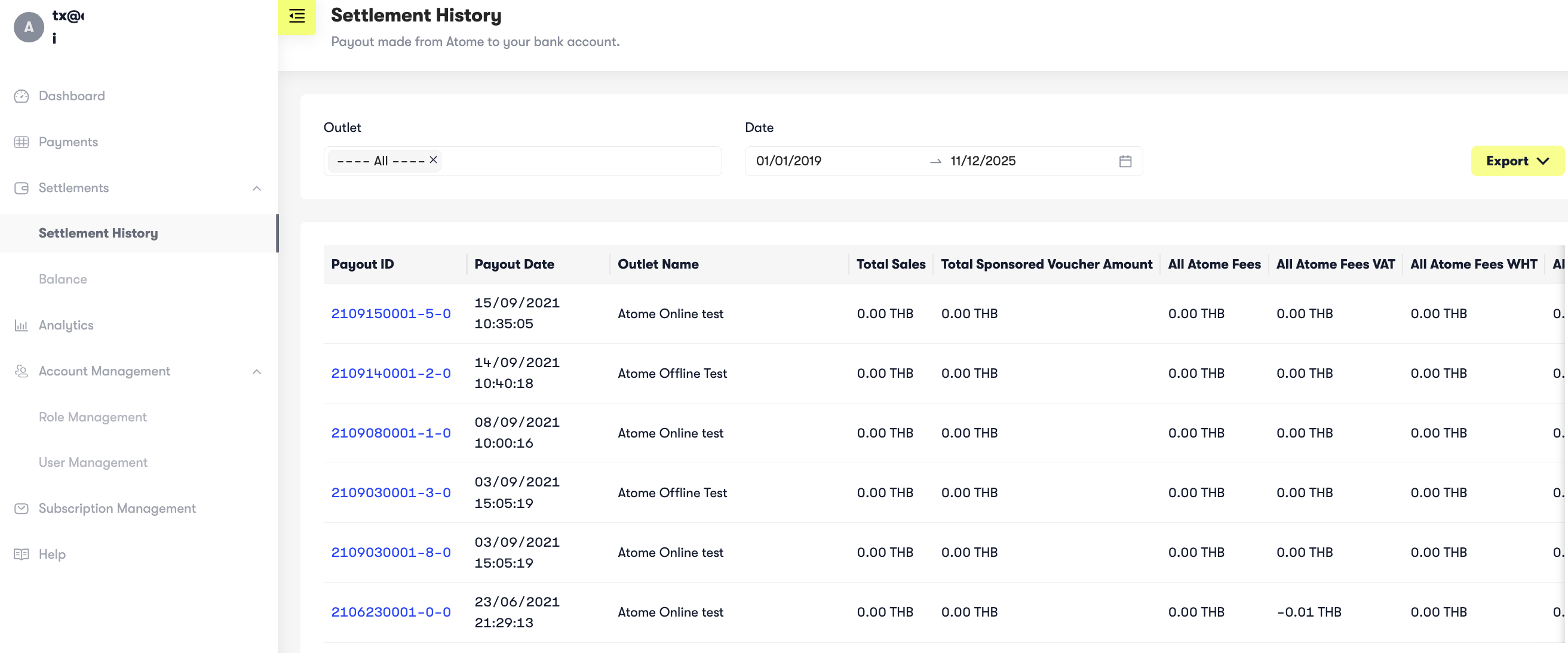The height and width of the screenshot is (653, 1568).
Task: Click the Payments table icon
Action: click(x=22, y=142)
